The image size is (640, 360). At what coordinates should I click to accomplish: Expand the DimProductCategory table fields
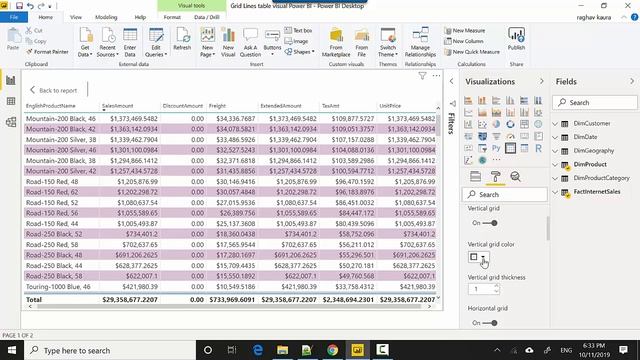coord(555,178)
